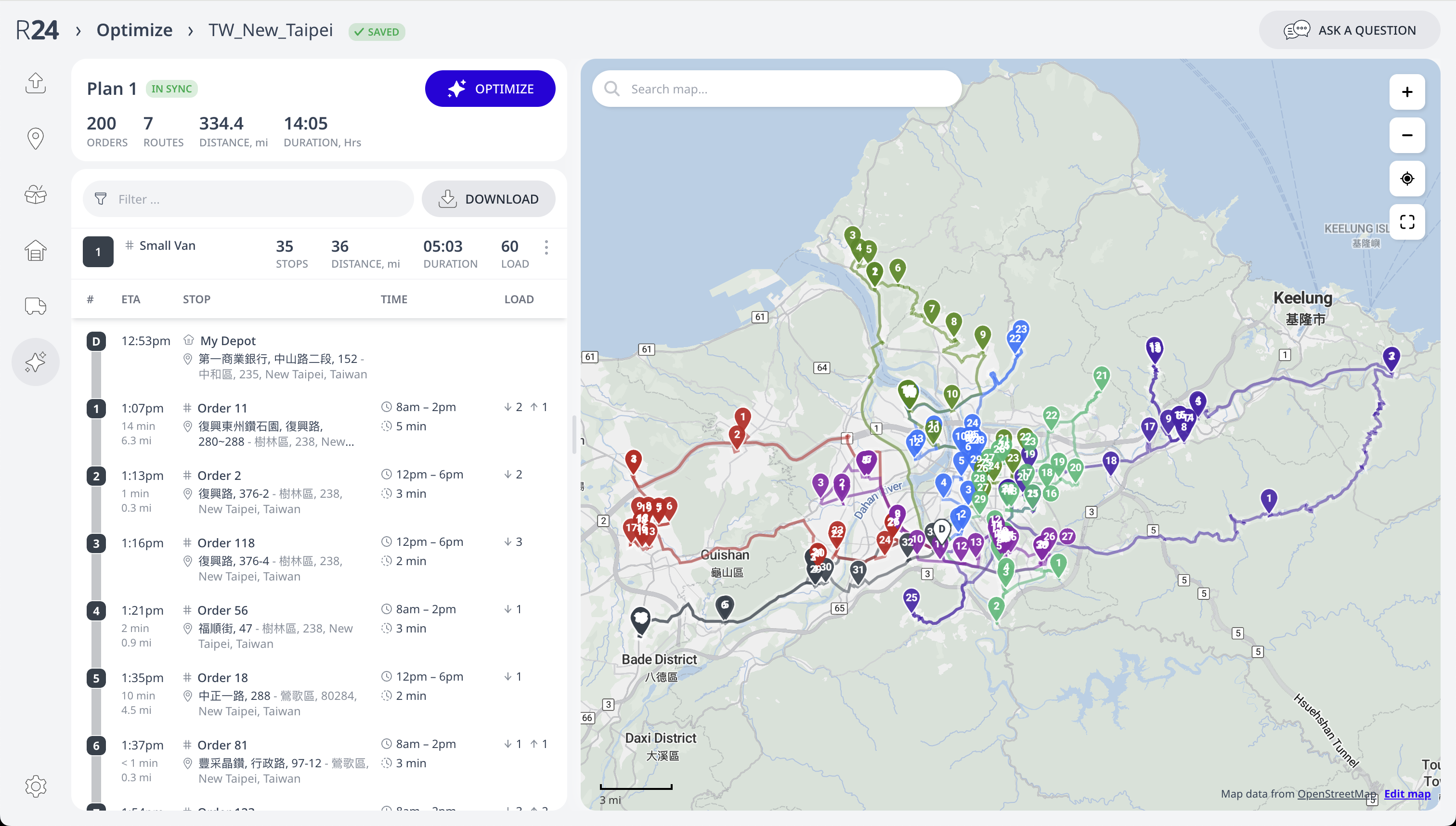Open settings gear in sidebar

pos(35,786)
